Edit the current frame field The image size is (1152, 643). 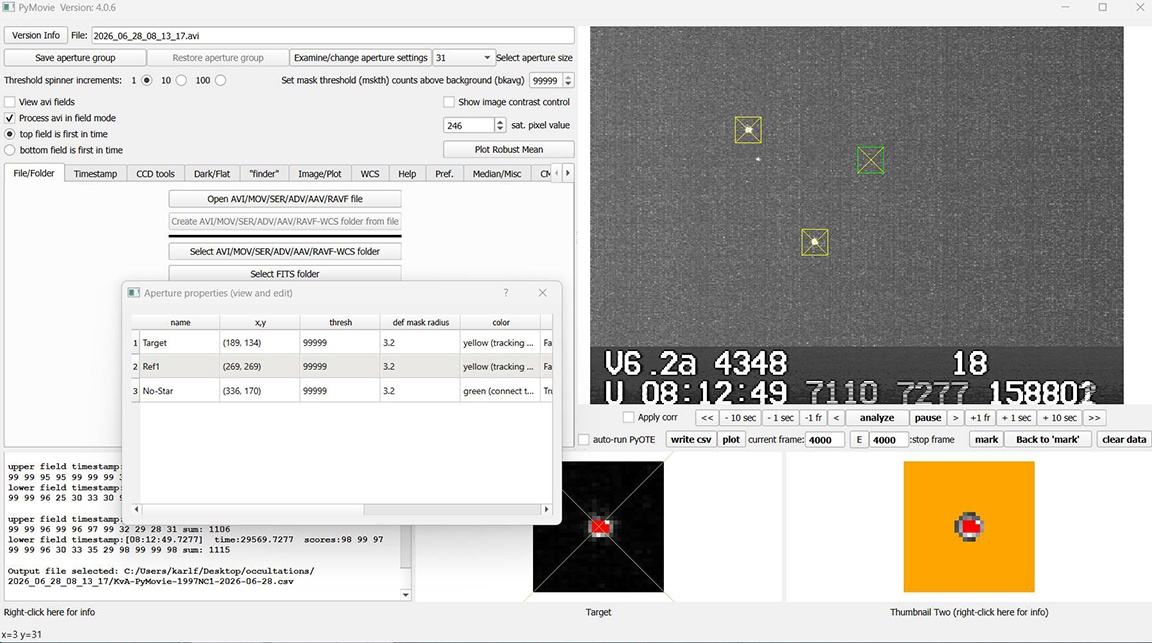pyautogui.click(x=825, y=439)
